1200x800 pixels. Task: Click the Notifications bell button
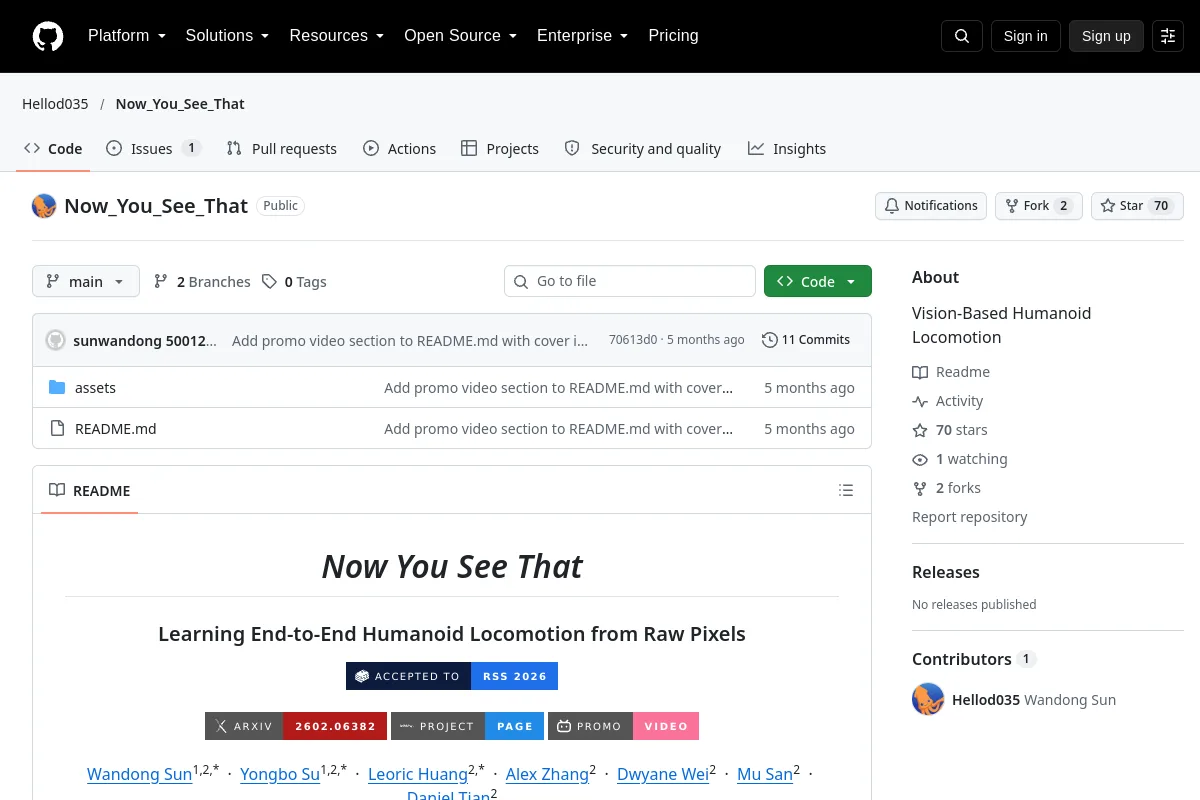(x=931, y=206)
